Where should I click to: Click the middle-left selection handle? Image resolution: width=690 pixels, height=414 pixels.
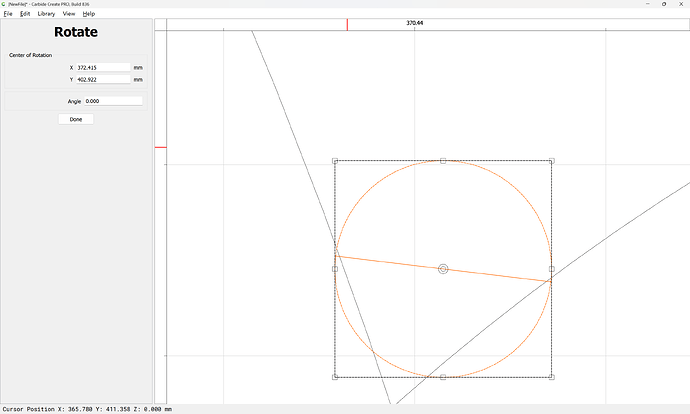(x=335, y=269)
